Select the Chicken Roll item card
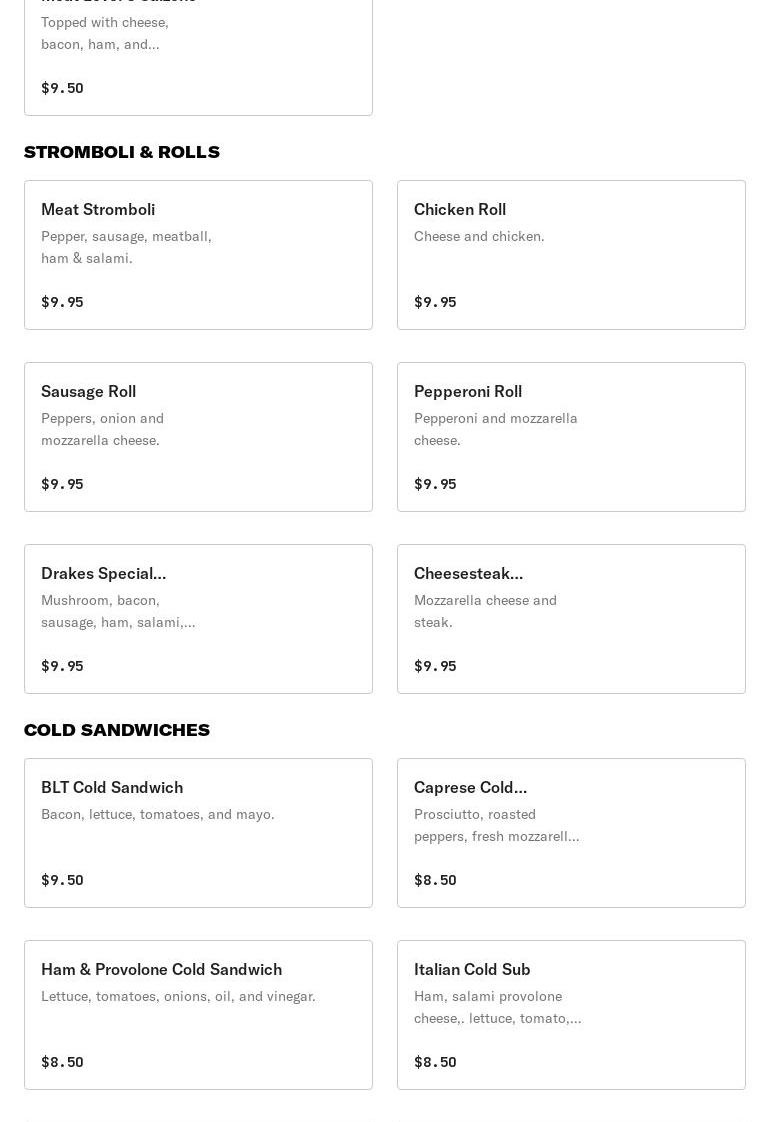The height and width of the screenshot is (1122, 770). tap(571, 255)
